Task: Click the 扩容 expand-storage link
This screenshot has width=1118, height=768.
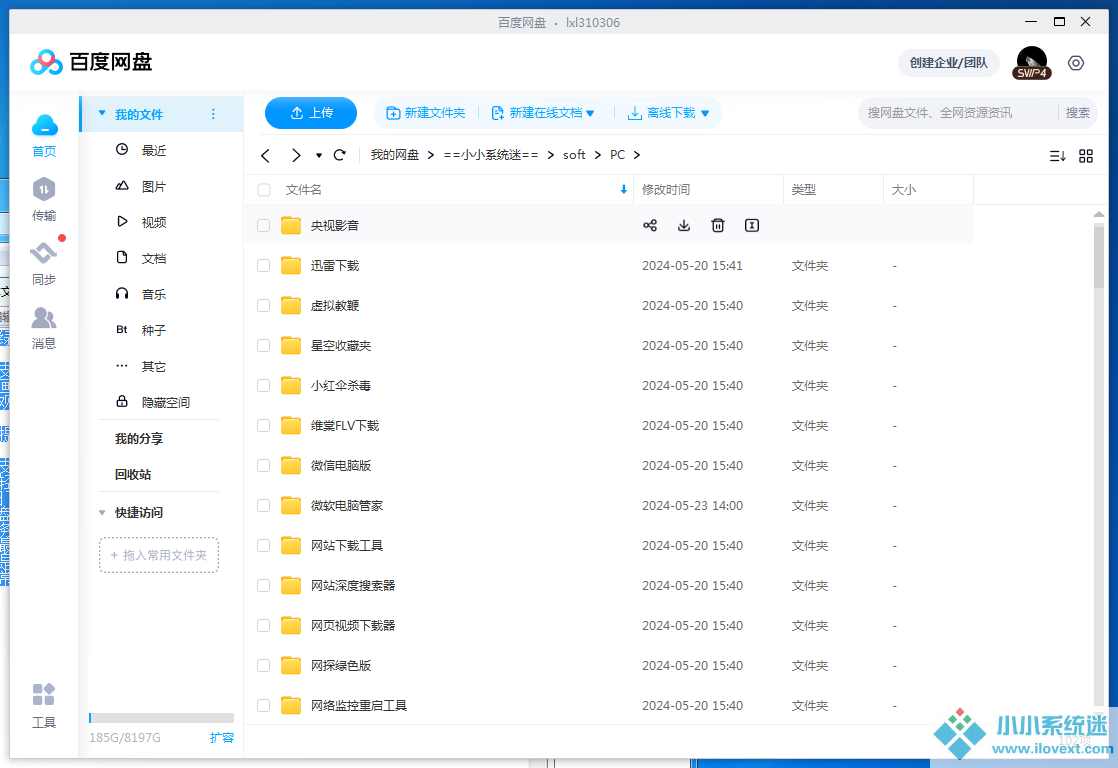Action: tap(222, 737)
